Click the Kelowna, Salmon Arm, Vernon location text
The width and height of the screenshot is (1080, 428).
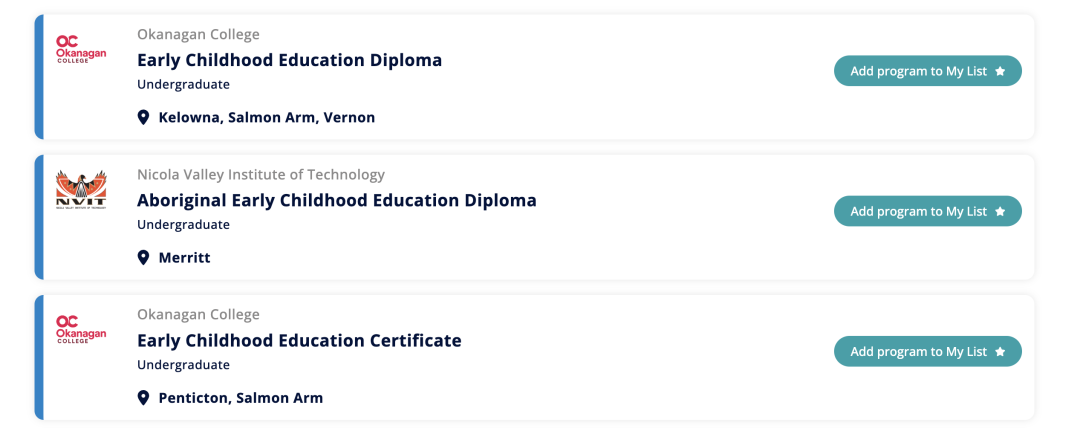[x=267, y=117]
